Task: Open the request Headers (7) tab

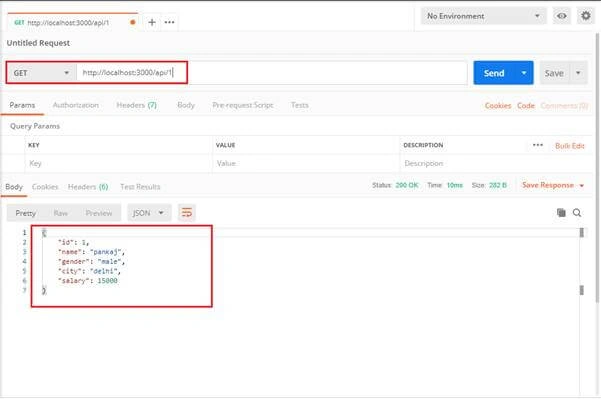Action: pos(136,105)
